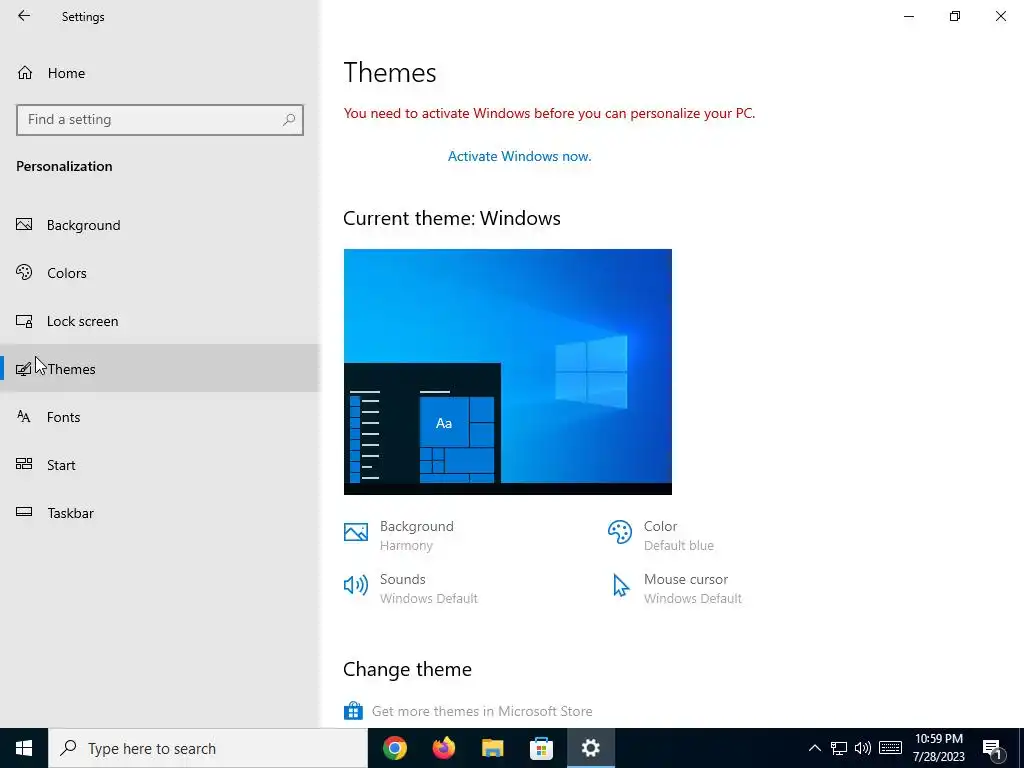1024x768 pixels.
Task: Go to Lock screen settings
Action: click(x=160, y=321)
